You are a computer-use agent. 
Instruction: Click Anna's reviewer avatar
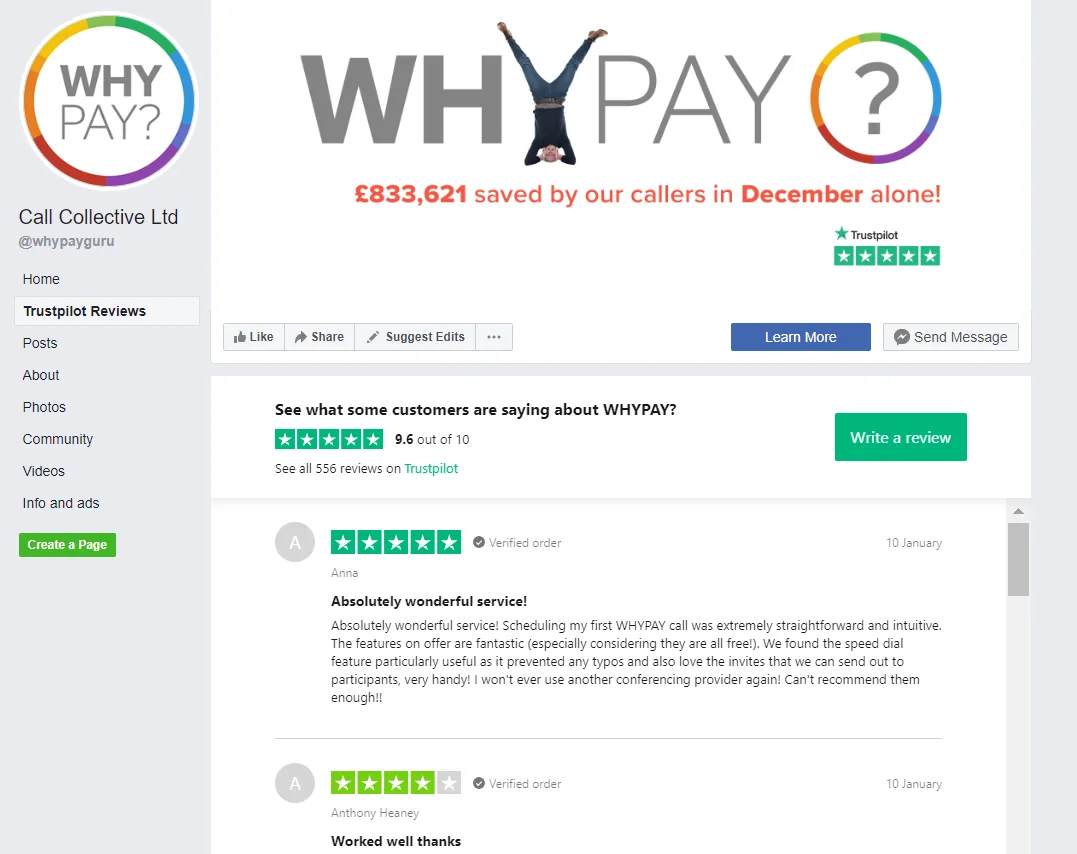tap(295, 542)
